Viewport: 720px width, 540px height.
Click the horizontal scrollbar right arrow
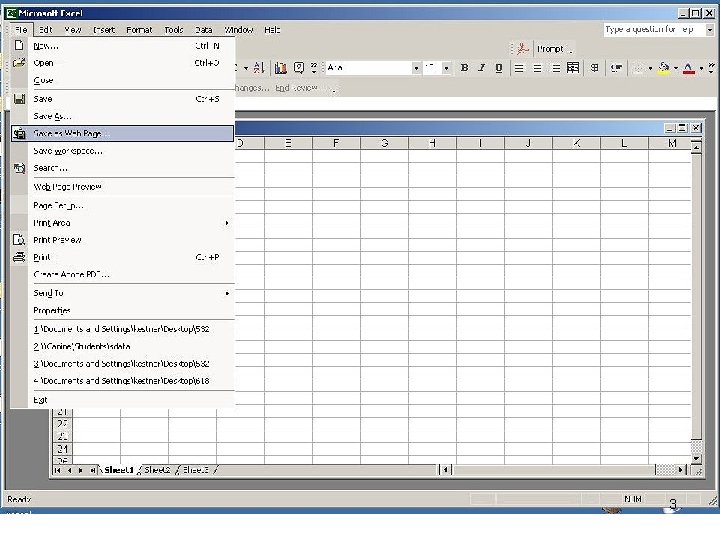[680, 470]
